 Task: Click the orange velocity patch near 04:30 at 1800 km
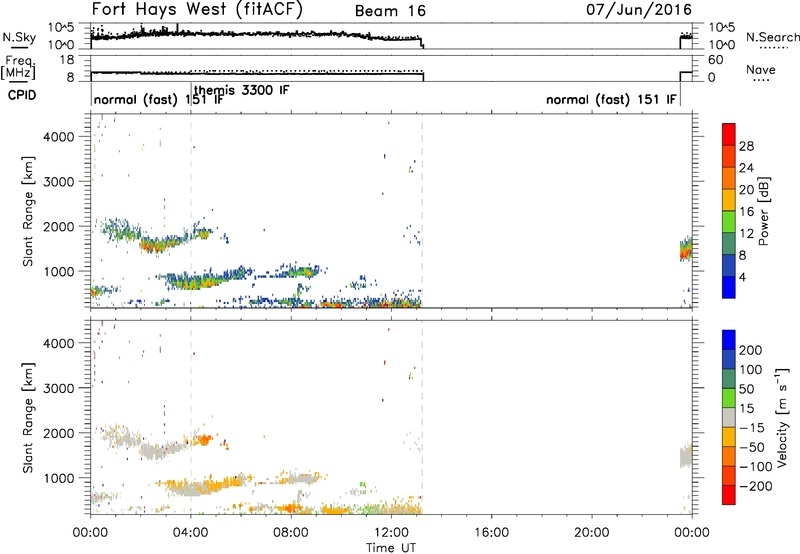pos(204,440)
